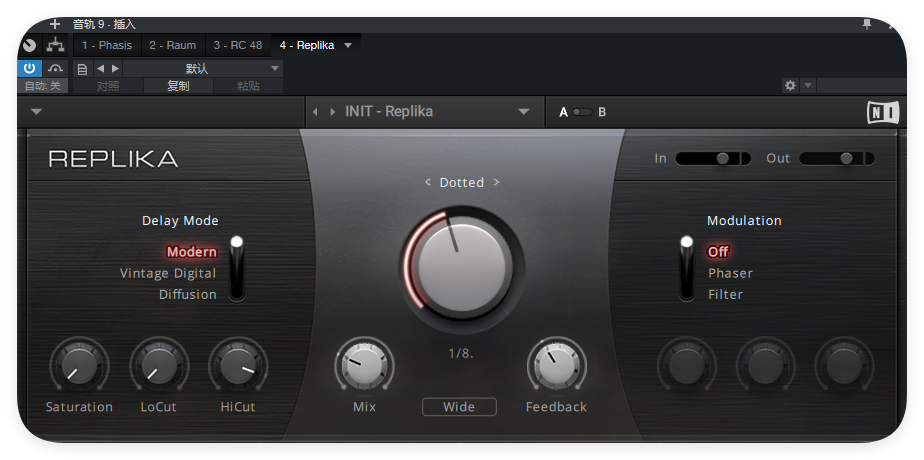924x460 pixels.
Task: Click the first disabled modulation knob
Action: tap(686, 366)
